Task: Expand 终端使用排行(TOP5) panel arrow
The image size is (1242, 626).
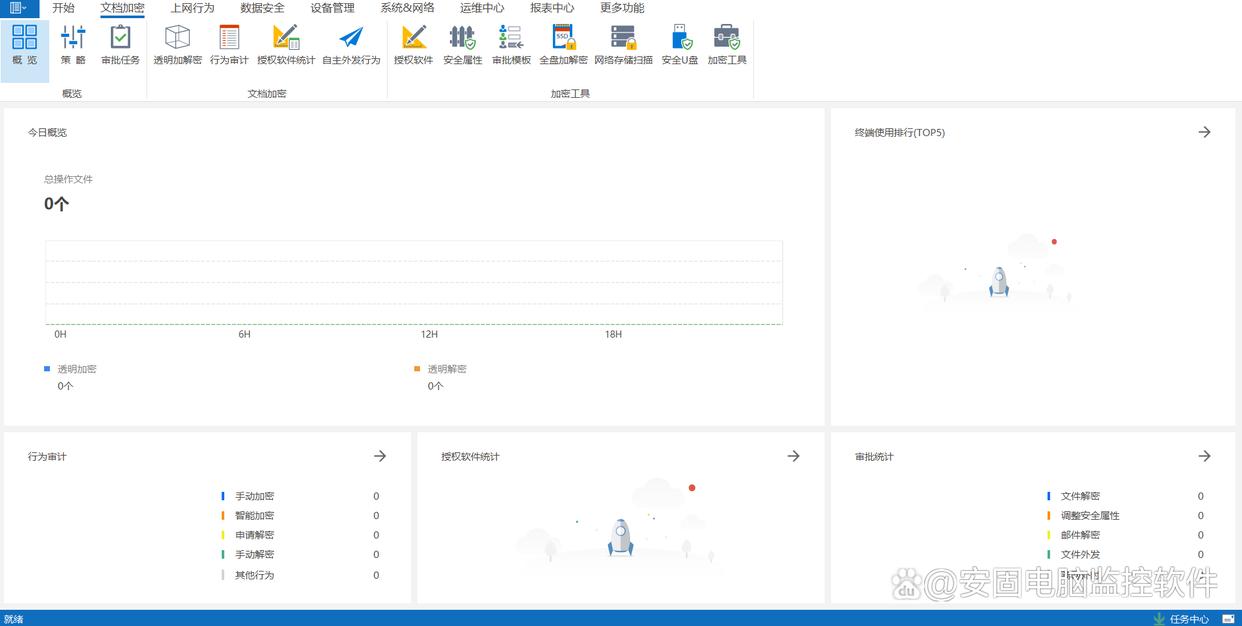Action: (1204, 132)
